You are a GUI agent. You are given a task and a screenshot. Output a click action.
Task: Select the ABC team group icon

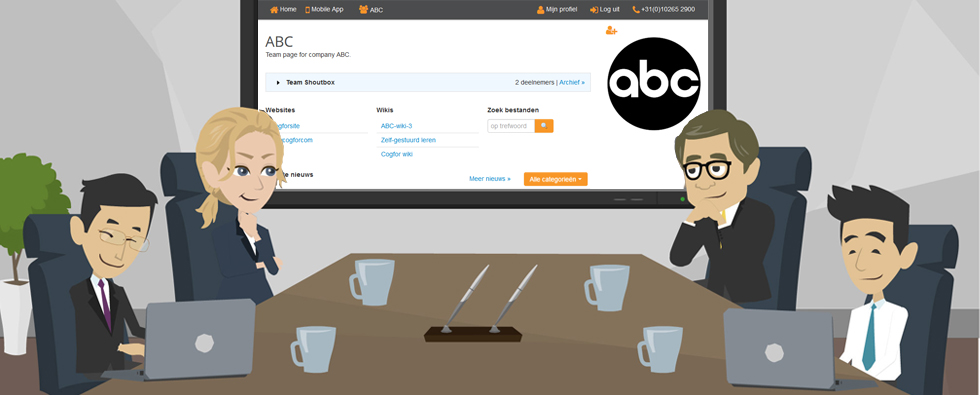click(363, 9)
